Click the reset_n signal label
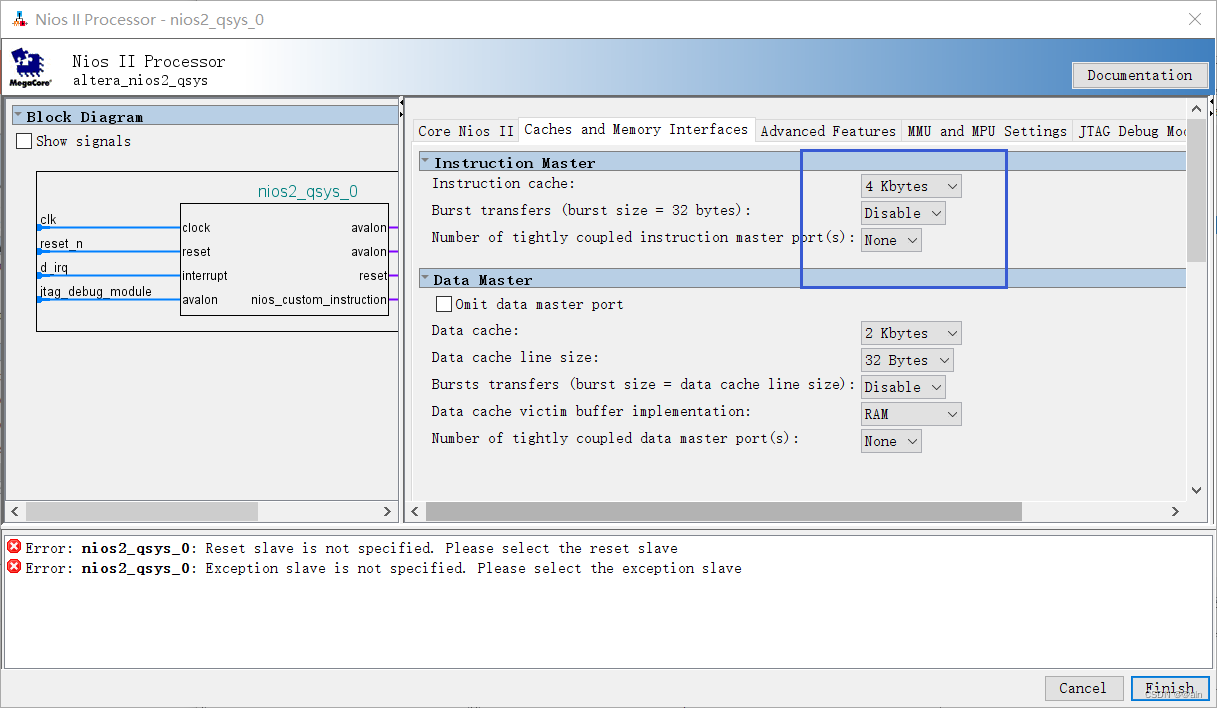The image size is (1217, 708). [x=61, y=243]
